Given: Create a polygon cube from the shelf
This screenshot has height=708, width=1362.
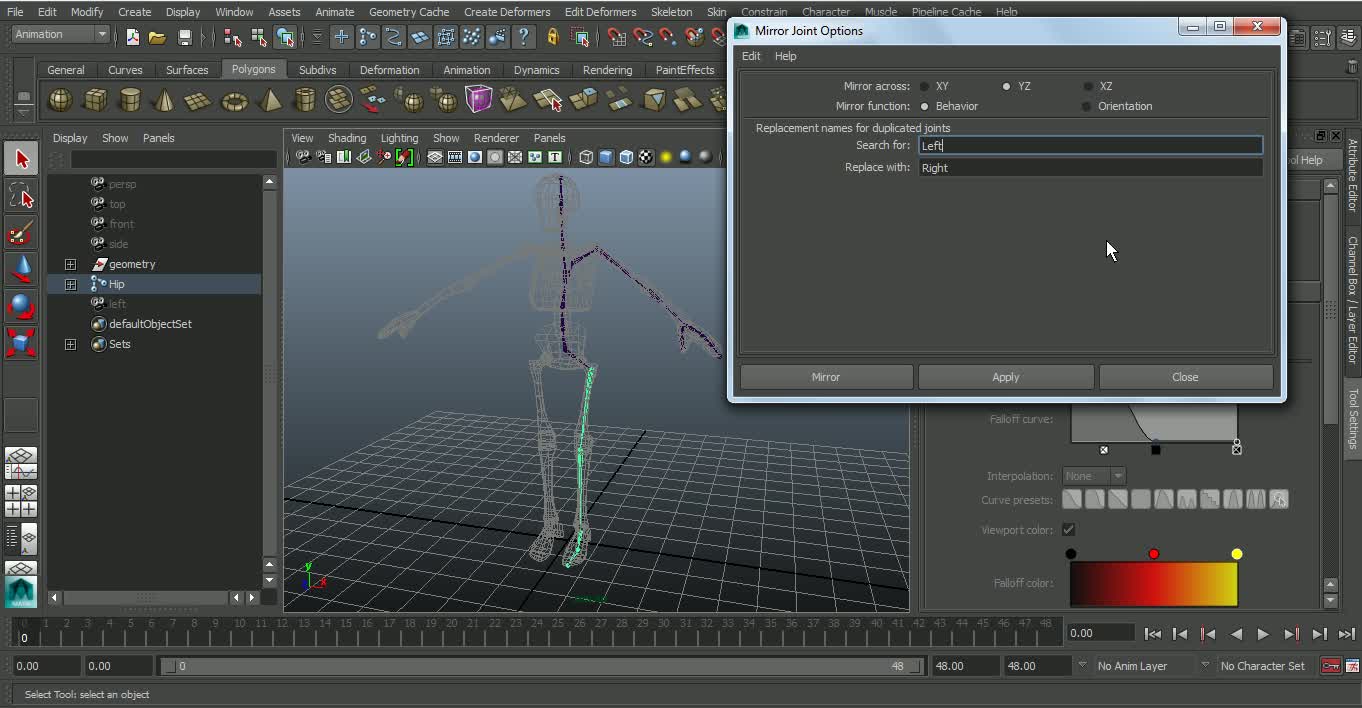Looking at the screenshot, I should (96, 100).
